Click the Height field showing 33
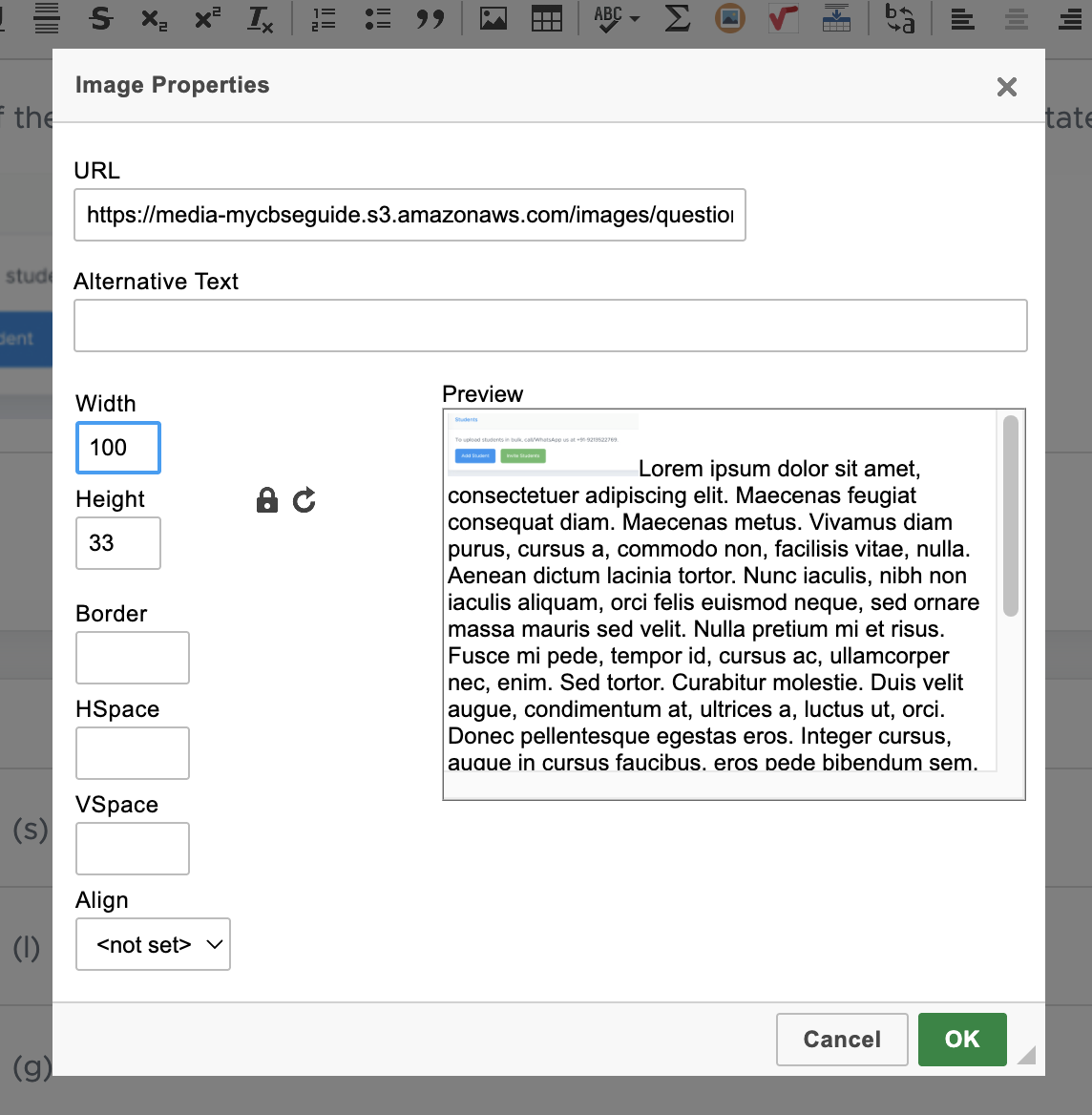The height and width of the screenshot is (1115, 1092). coord(118,543)
